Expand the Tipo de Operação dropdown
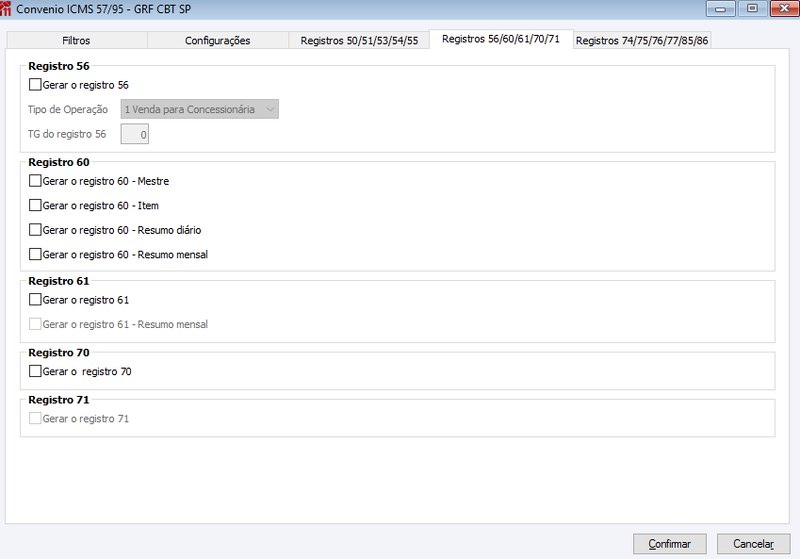 pos(199,109)
